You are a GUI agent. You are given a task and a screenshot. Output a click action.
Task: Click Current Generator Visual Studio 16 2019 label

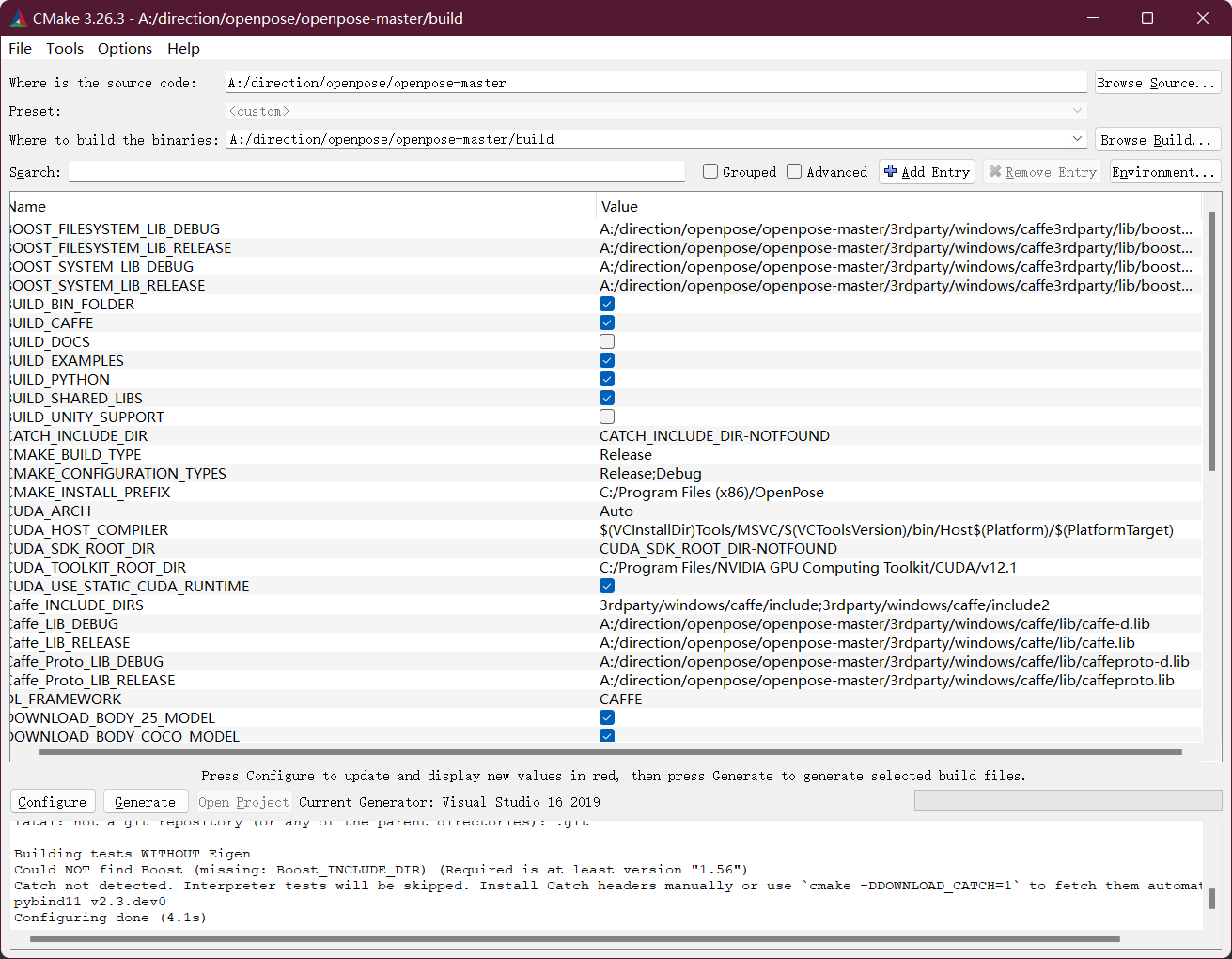coord(449,802)
